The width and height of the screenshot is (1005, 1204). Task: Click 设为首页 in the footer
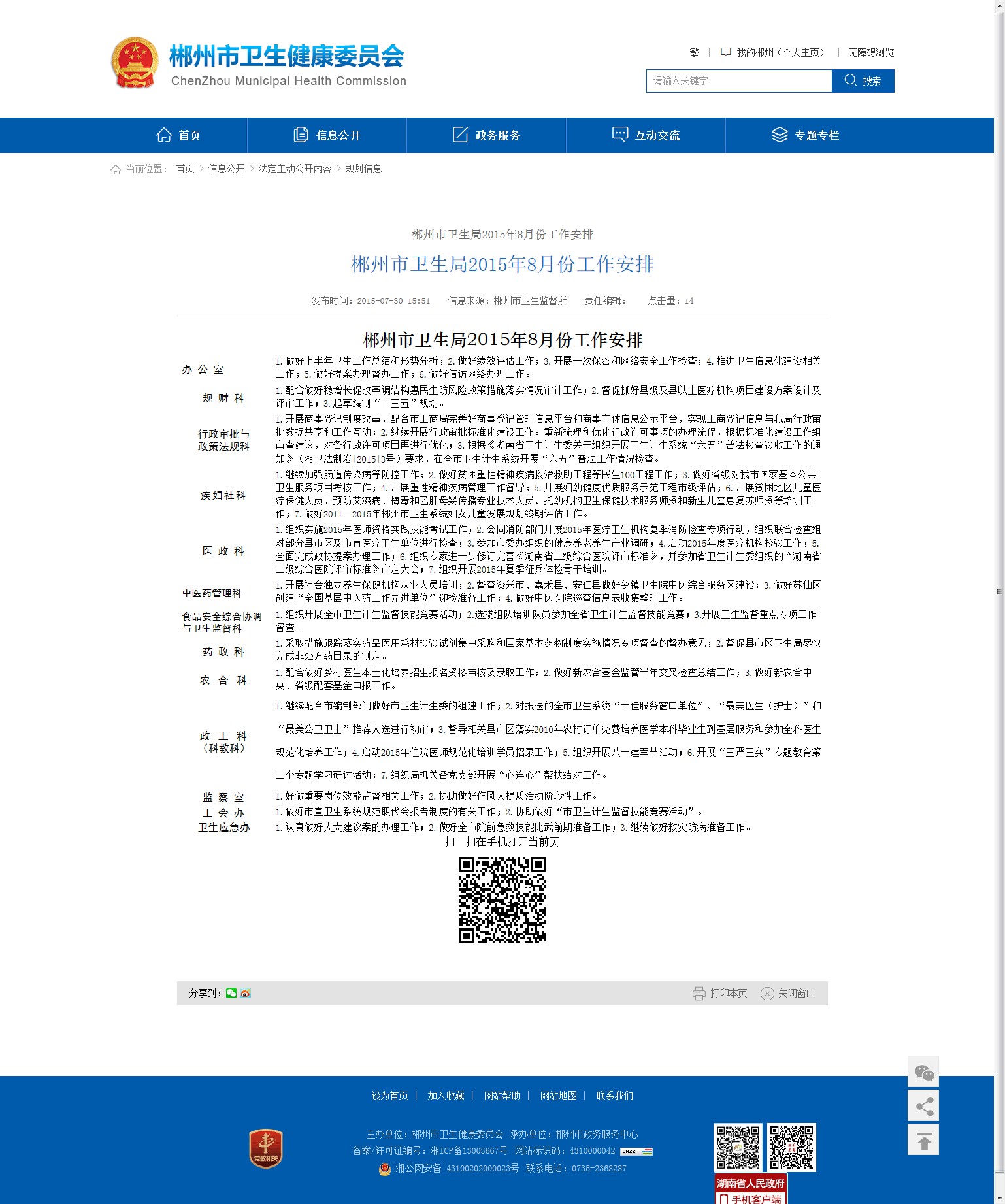coord(390,1096)
